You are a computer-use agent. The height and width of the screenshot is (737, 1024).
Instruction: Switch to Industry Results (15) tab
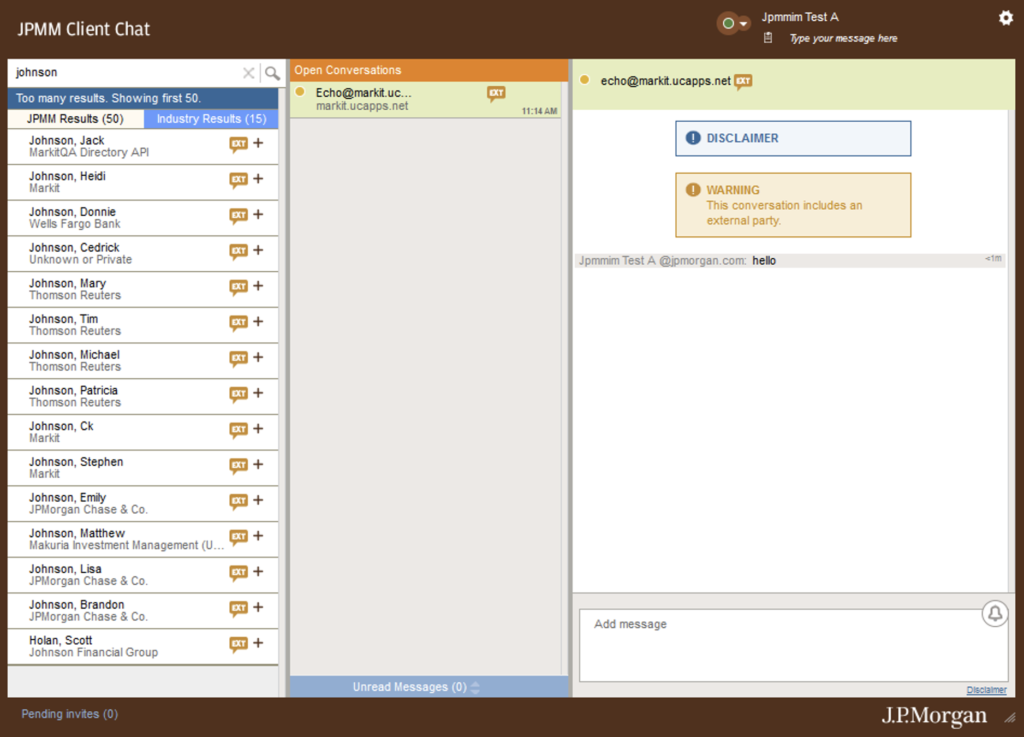pyautogui.click(x=211, y=119)
